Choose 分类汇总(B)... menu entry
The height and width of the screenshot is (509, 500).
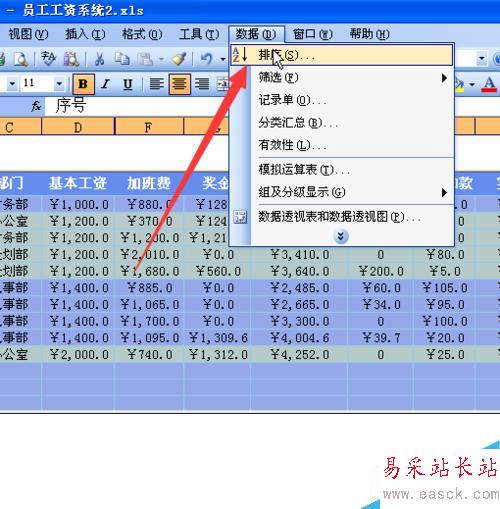tap(342, 123)
